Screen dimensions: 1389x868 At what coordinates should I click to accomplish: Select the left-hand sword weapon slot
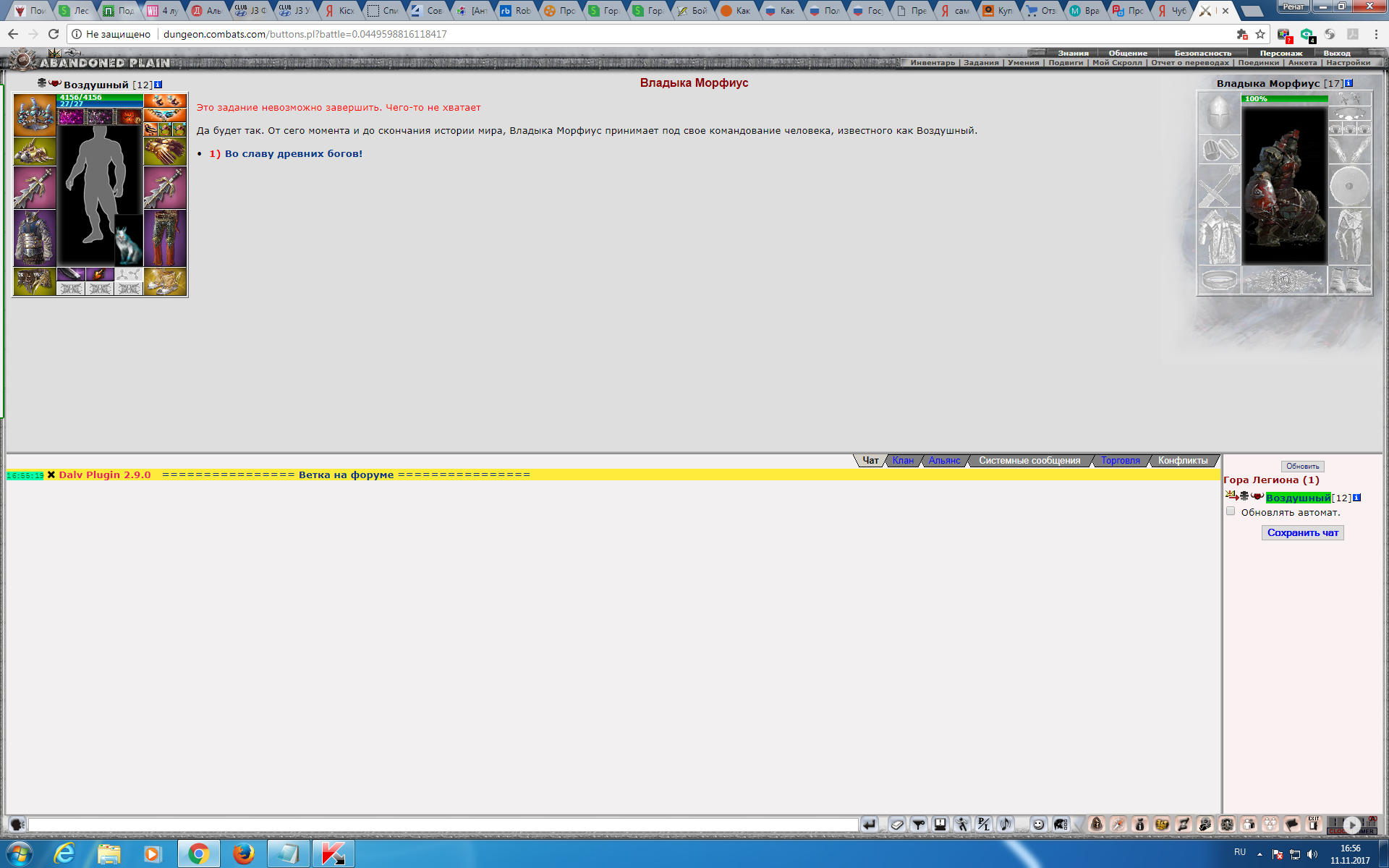tap(35, 187)
